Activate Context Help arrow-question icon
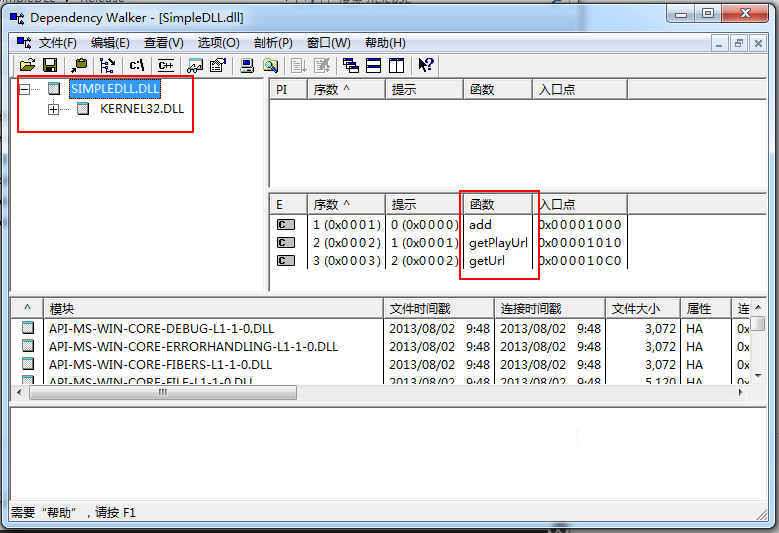 tap(425, 65)
